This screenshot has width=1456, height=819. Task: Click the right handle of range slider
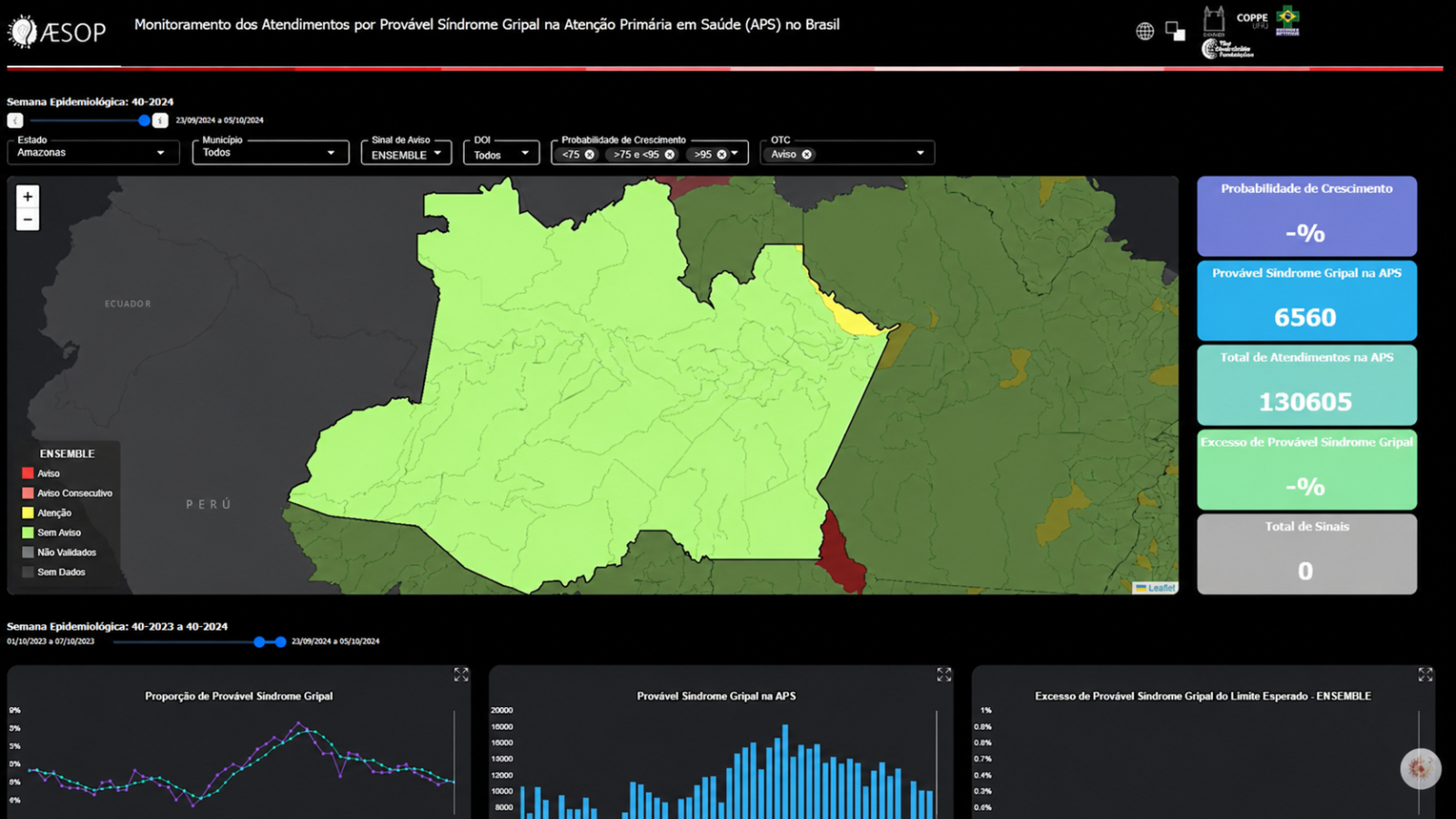pos(280,642)
